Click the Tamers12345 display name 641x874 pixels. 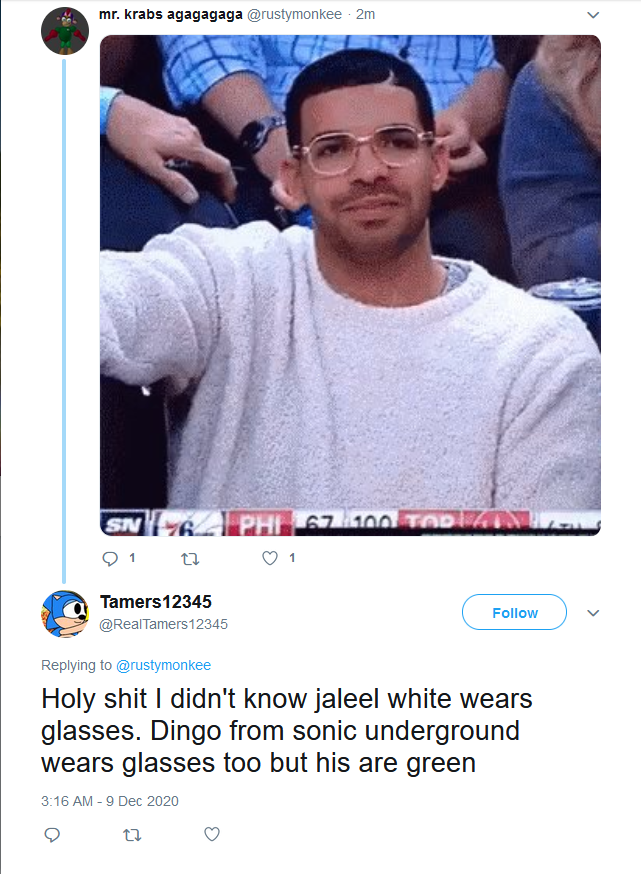click(x=156, y=602)
